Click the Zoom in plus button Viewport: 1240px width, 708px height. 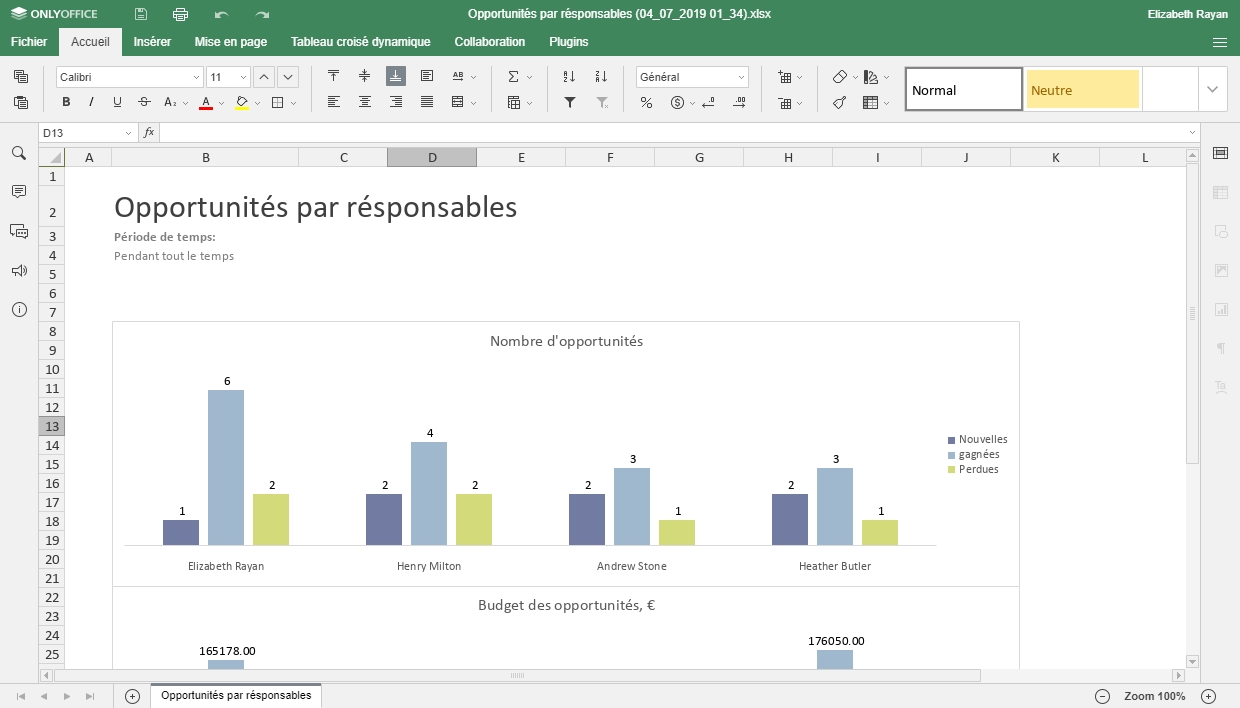pos(1208,696)
